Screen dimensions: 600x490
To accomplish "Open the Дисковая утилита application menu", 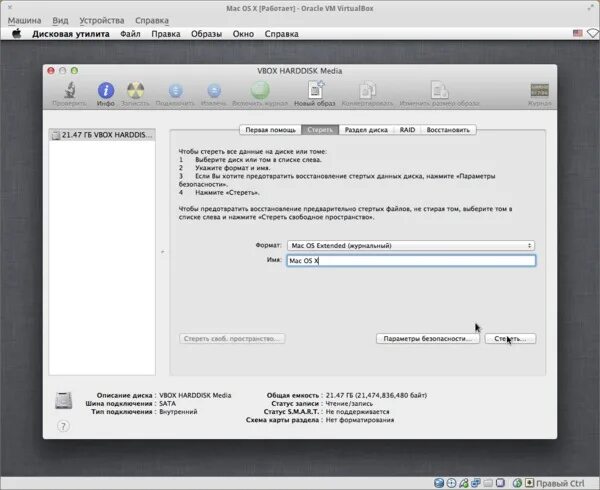I will pyautogui.click(x=71, y=34).
